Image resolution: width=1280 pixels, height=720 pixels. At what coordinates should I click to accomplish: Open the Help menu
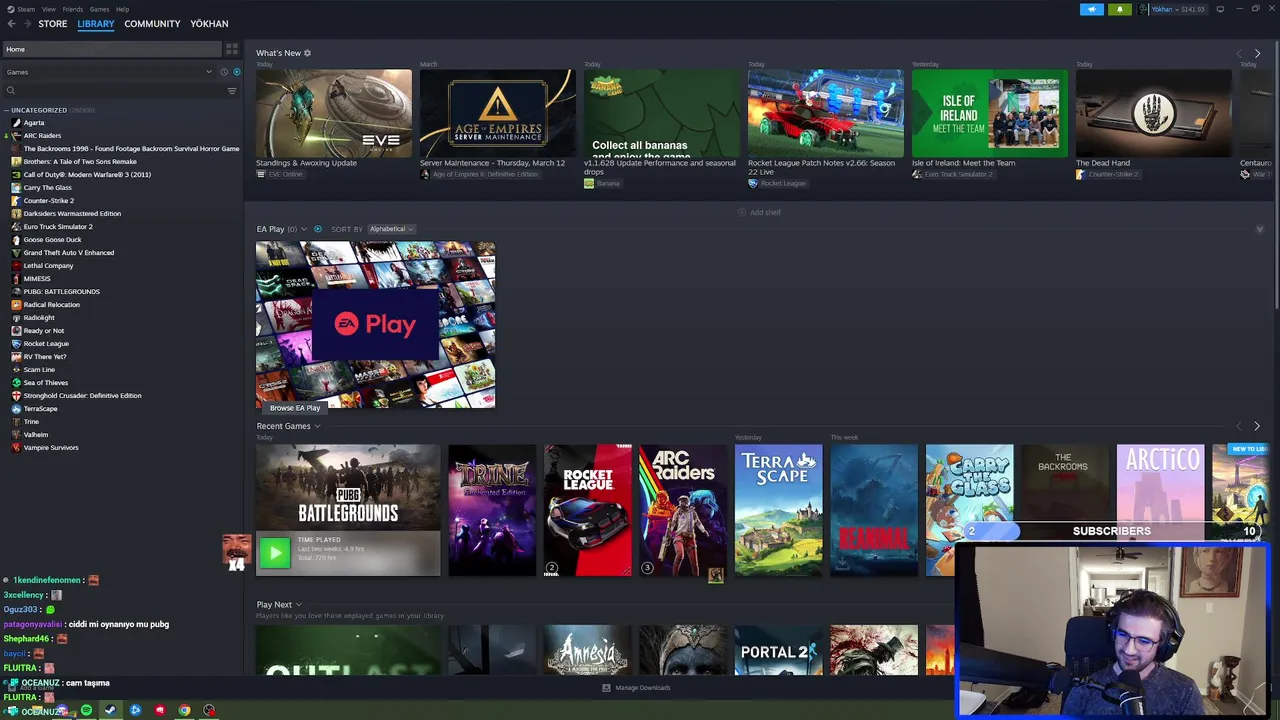pyautogui.click(x=122, y=9)
